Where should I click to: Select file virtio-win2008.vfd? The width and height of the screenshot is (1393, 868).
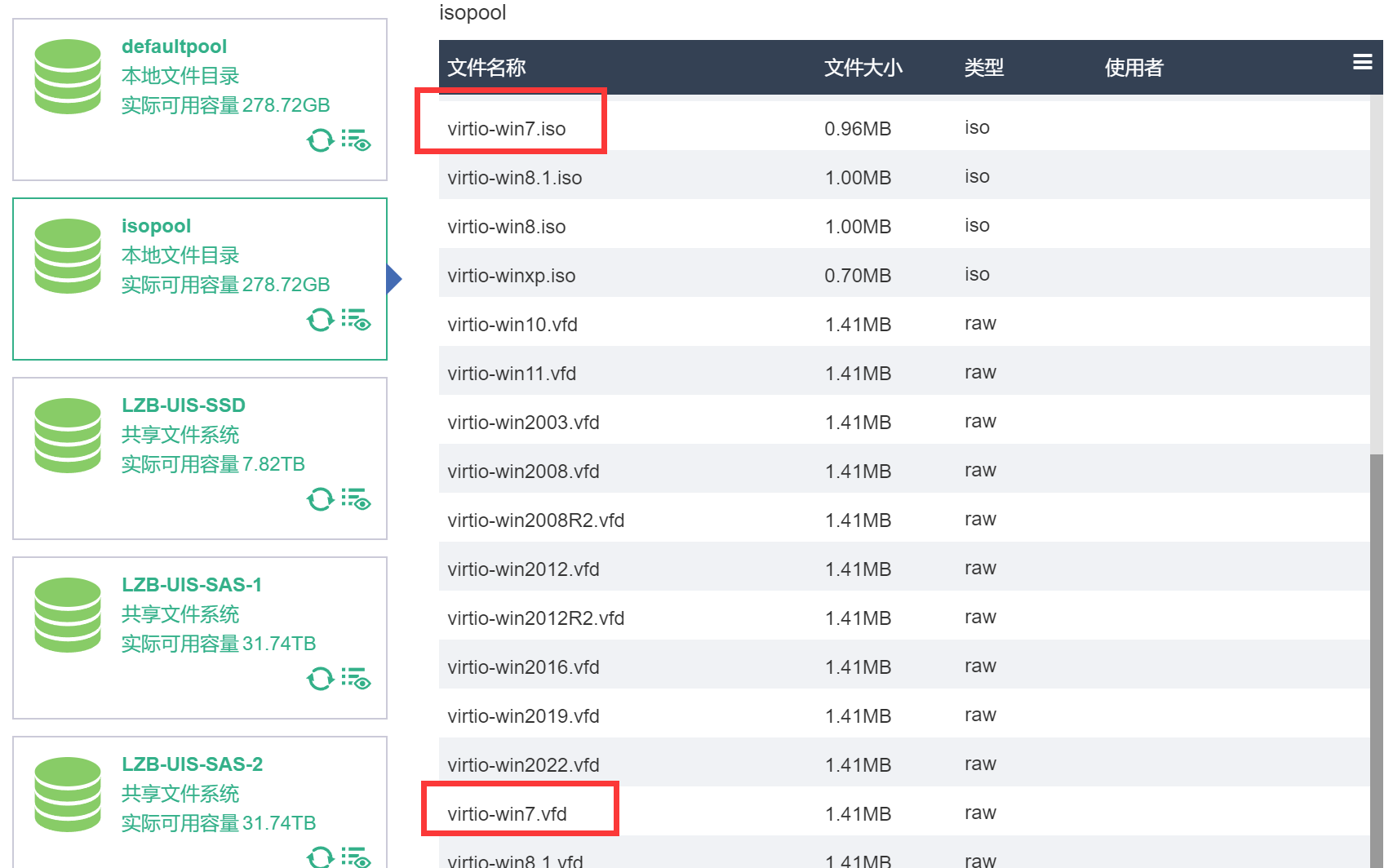523,472
